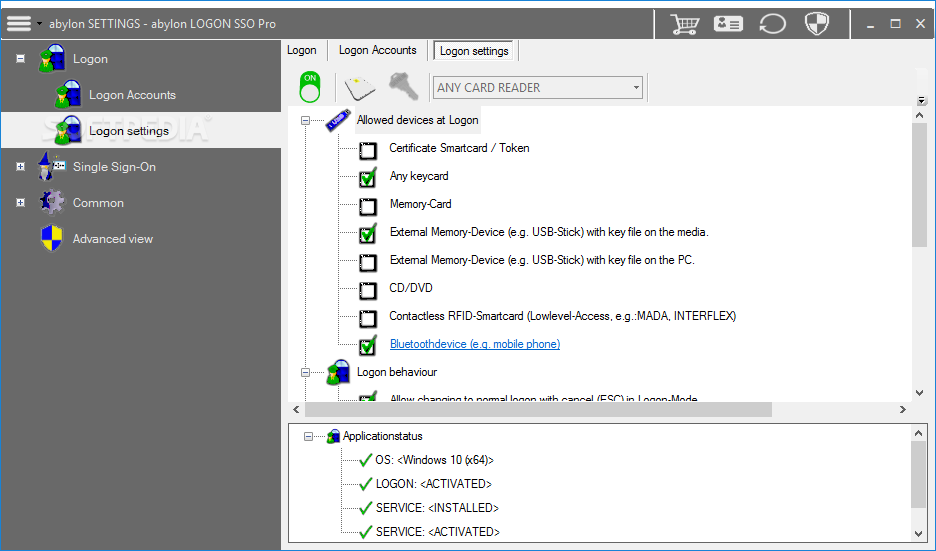
Task: Enable Certificate Smartcard / Token checkbox
Action: coord(368,151)
